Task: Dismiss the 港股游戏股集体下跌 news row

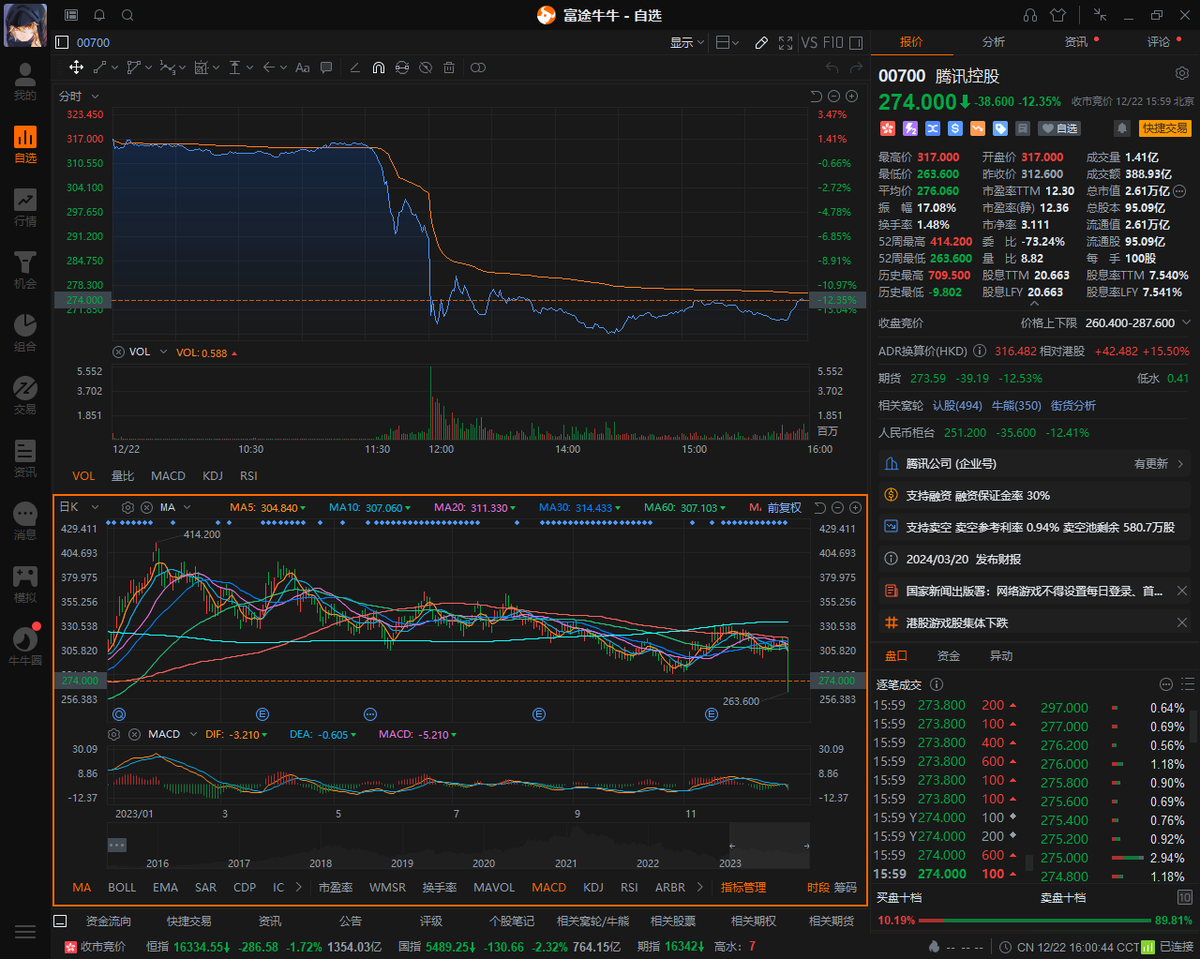Action: click(1181, 622)
